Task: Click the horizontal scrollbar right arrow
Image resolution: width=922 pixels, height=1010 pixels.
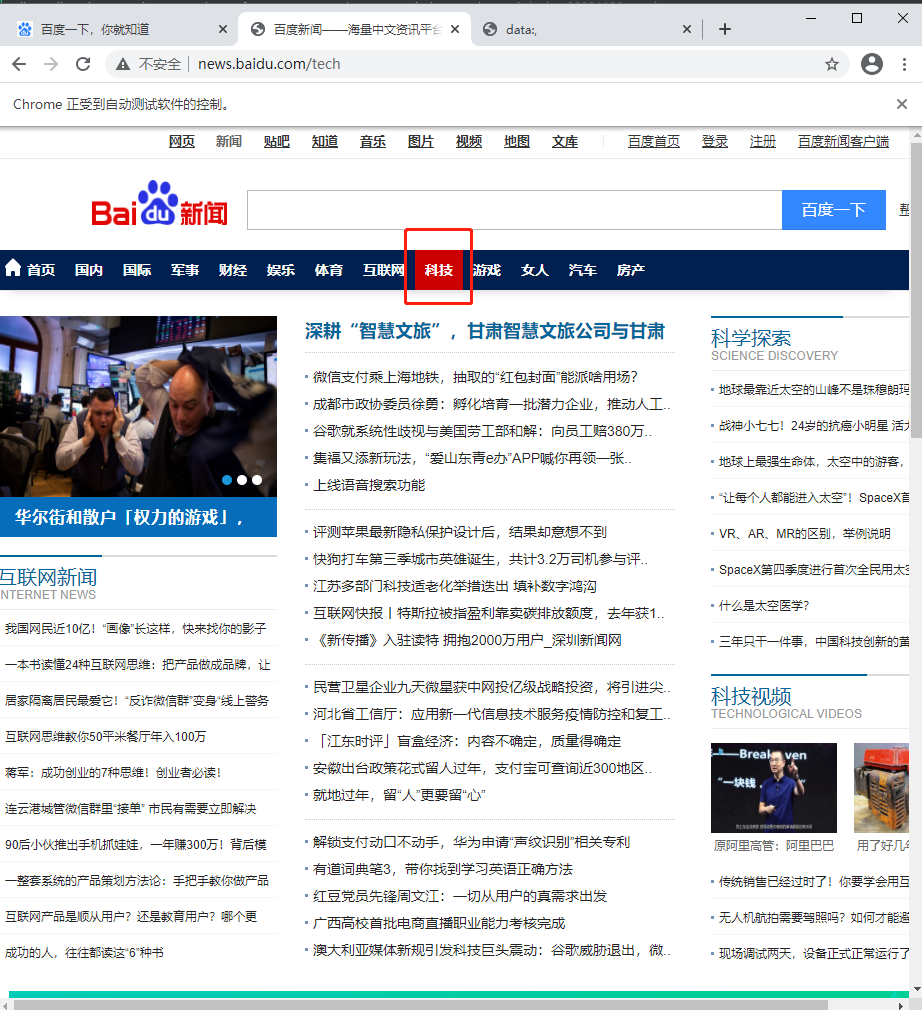Action: coord(901,1005)
